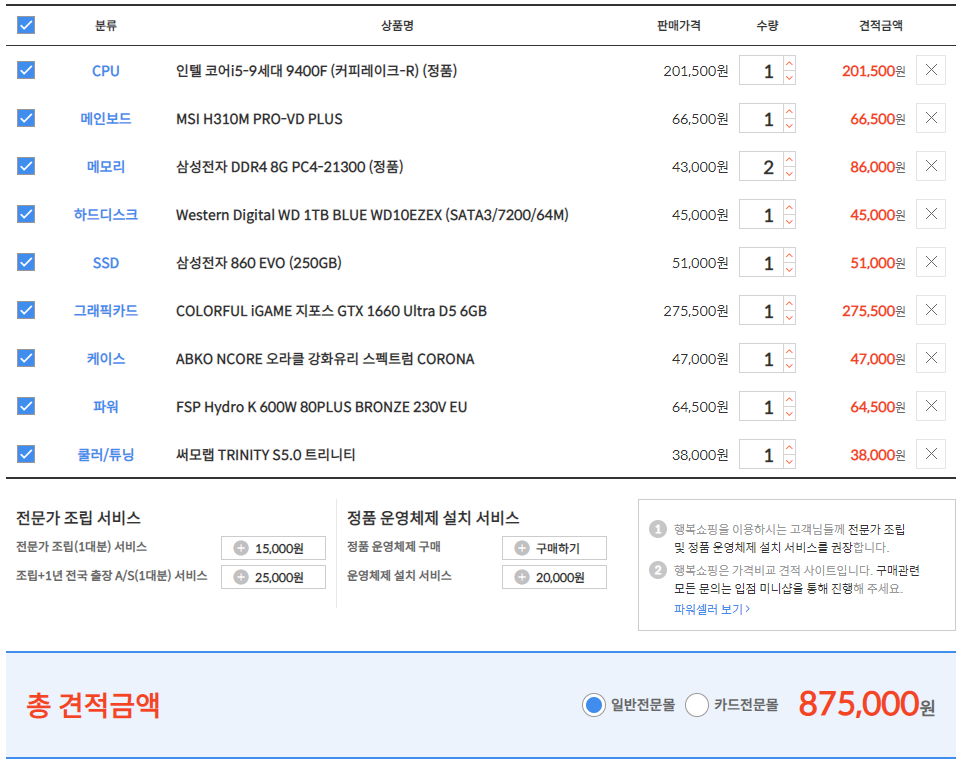
Task: Increase 파워 quantity with up arrow
Action: pos(789,399)
